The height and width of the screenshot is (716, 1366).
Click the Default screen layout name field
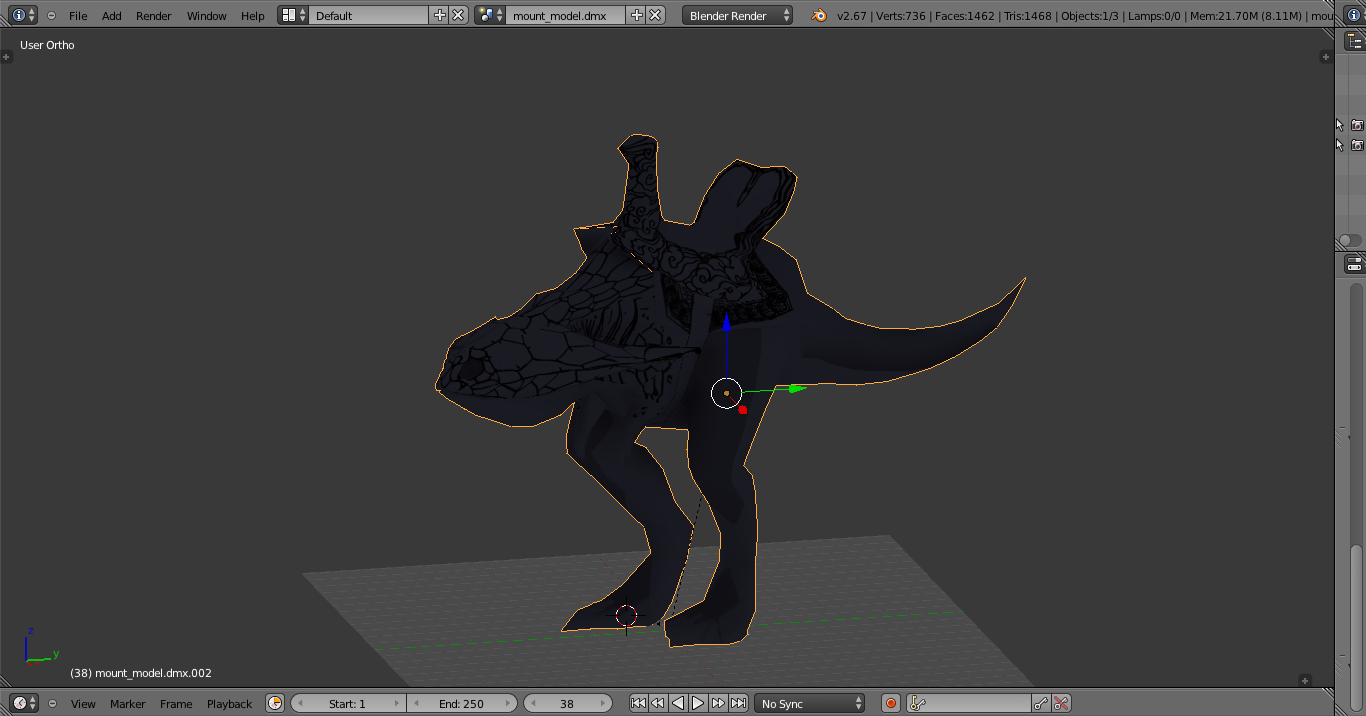click(369, 15)
